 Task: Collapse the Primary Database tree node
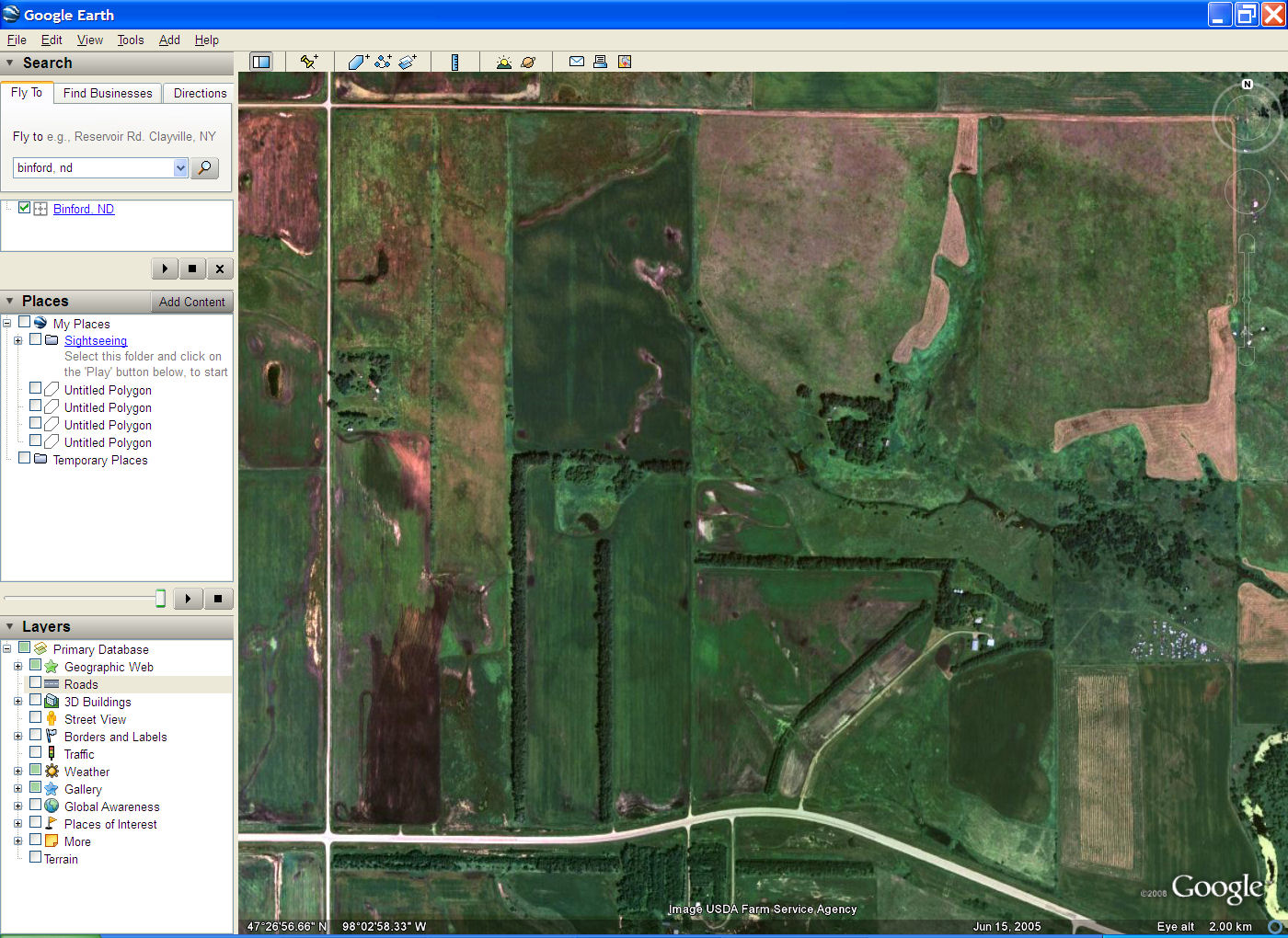pyautogui.click(x=6, y=648)
